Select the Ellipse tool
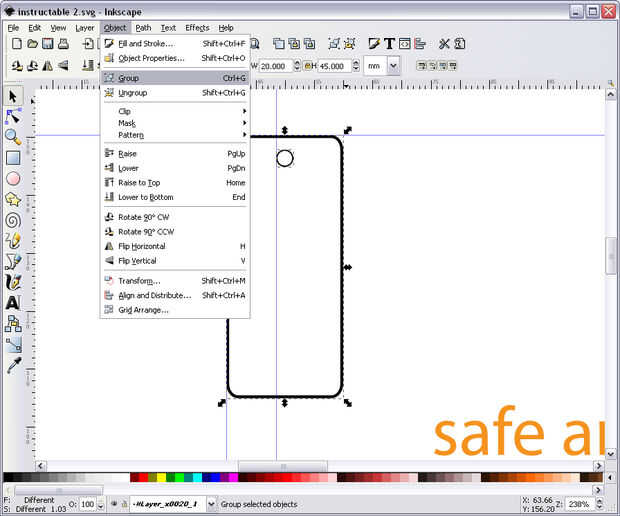This screenshot has width=620, height=516. [x=13, y=179]
